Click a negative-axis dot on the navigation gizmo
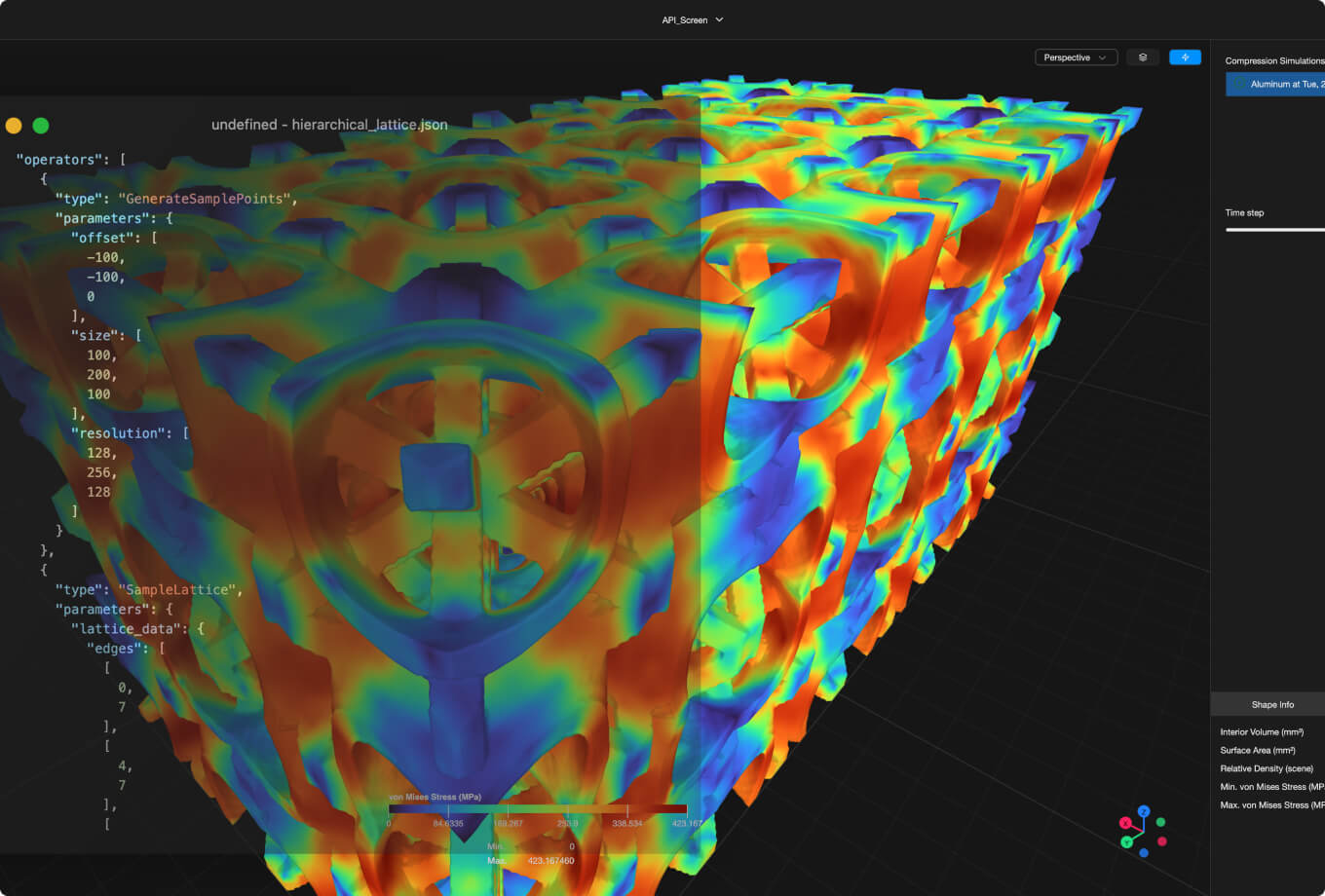Screen dimensions: 1325x896 (x=1160, y=821)
